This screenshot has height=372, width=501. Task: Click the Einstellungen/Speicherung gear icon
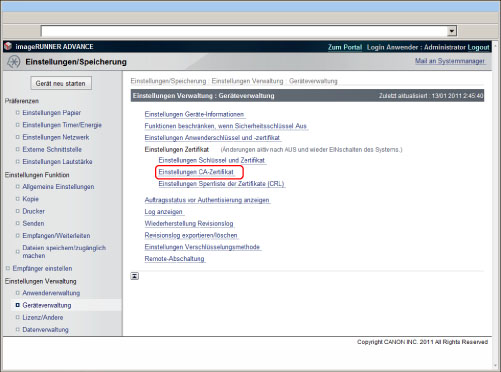tap(14, 62)
